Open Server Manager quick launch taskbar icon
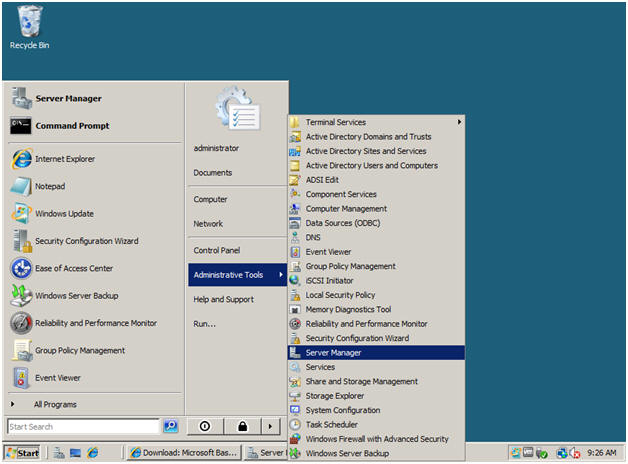 59,453
